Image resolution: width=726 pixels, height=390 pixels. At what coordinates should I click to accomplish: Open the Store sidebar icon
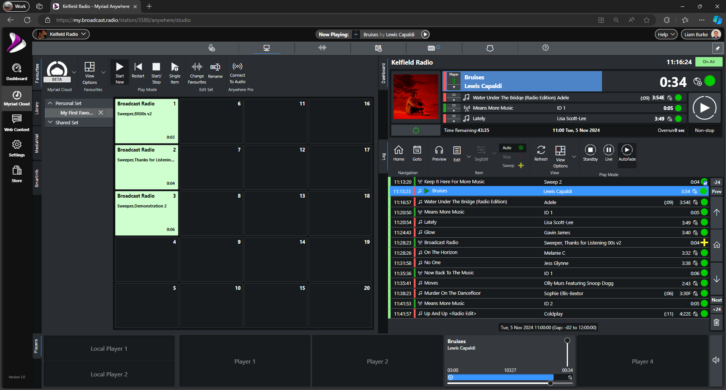tap(16, 174)
